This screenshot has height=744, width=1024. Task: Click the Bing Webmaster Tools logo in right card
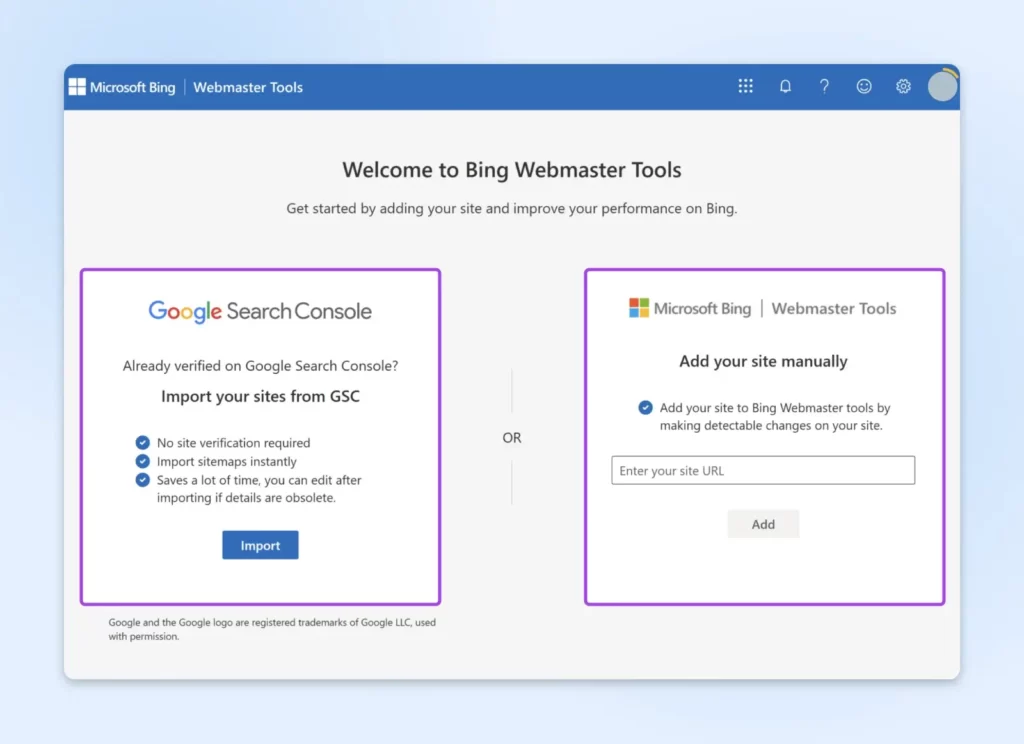[x=762, y=308]
